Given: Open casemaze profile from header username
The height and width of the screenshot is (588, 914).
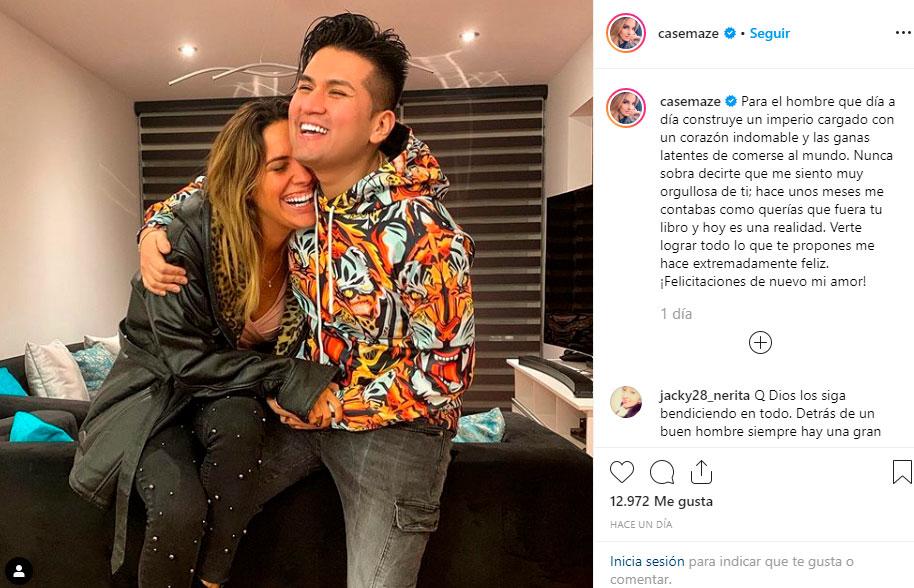Looking at the screenshot, I should click(688, 33).
